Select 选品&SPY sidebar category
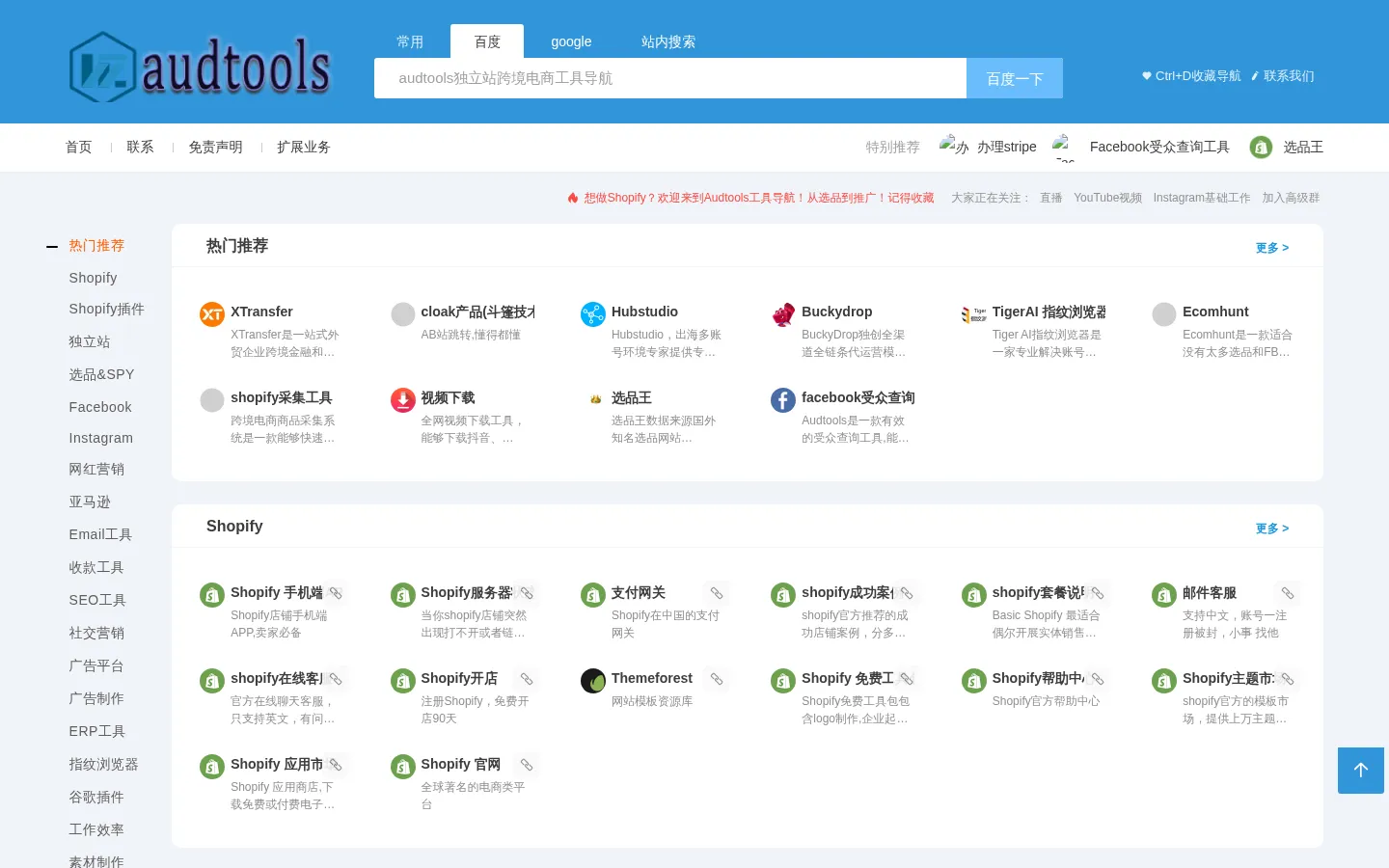 (101, 374)
